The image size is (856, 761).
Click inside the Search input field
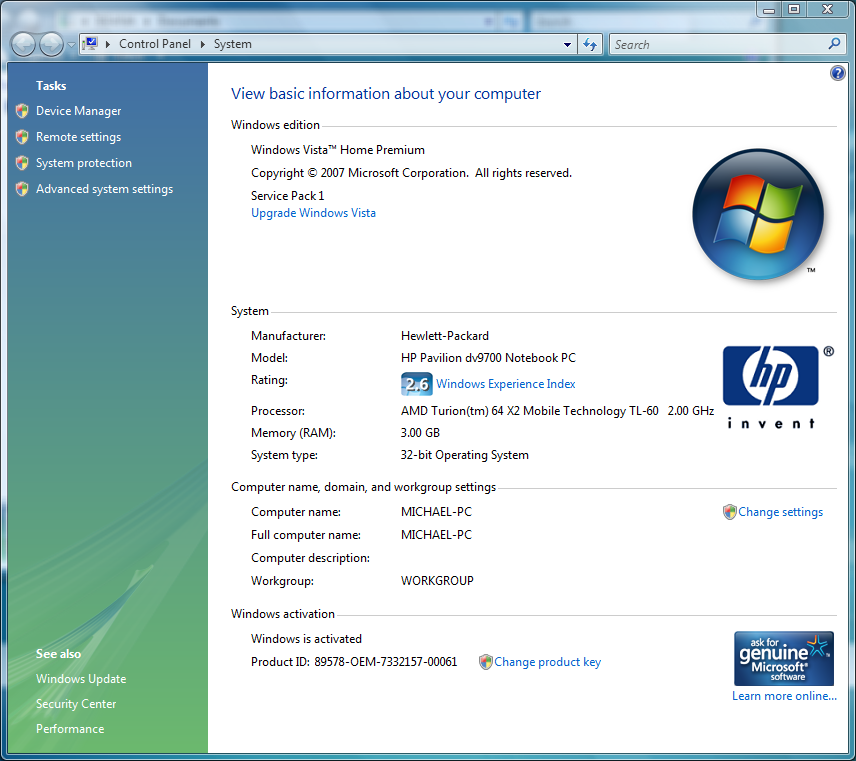click(x=718, y=44)
